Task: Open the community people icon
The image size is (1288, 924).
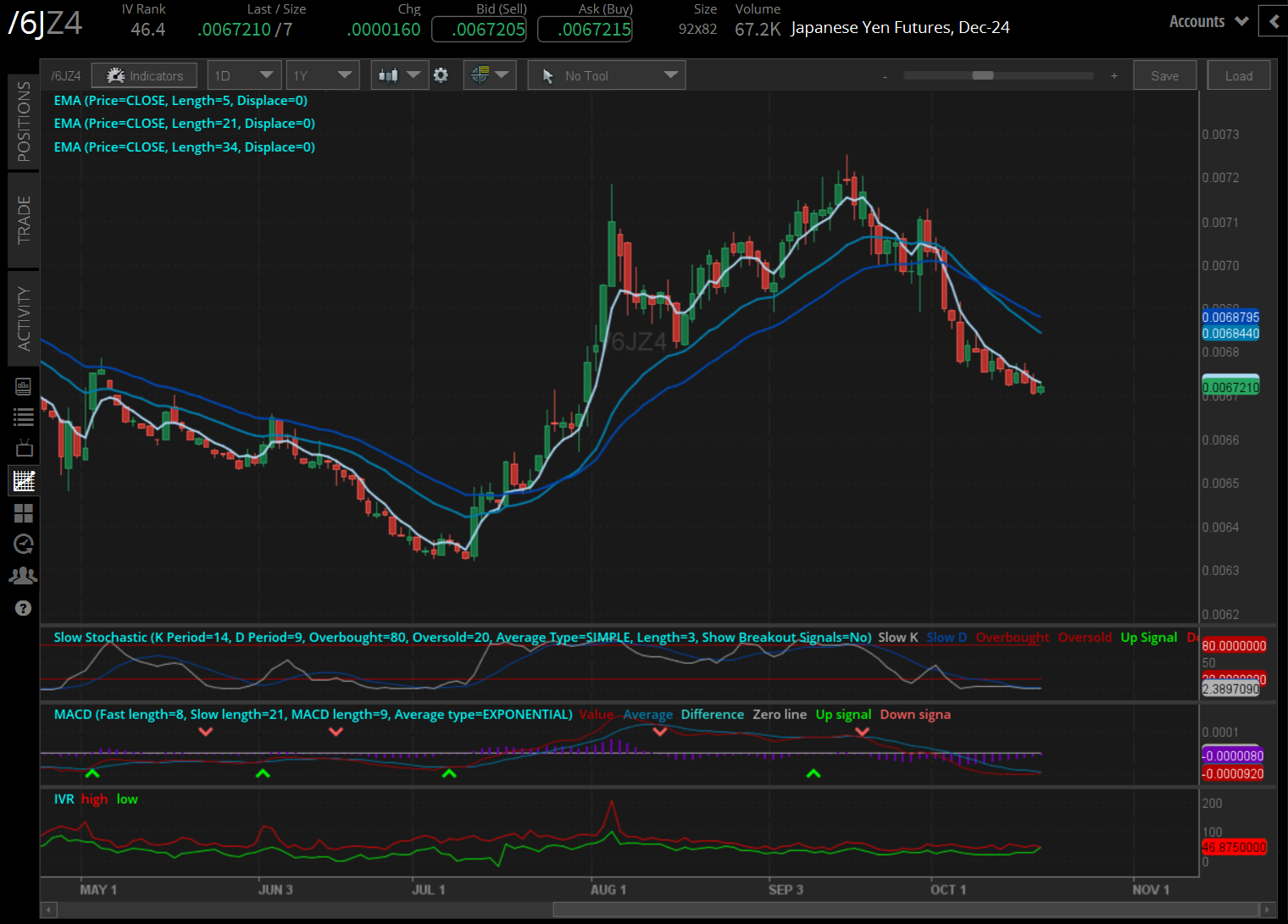Action: (24, 576)
